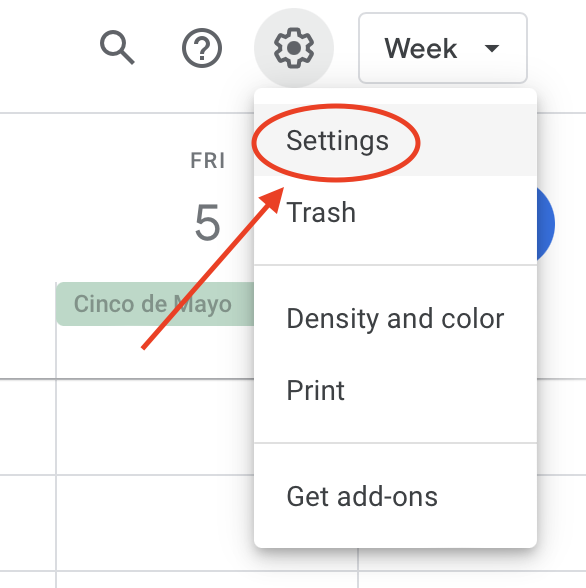Click the first empty Friday time slot
The height and width of the screenshot is (588, 586).
tap(155, 427)
